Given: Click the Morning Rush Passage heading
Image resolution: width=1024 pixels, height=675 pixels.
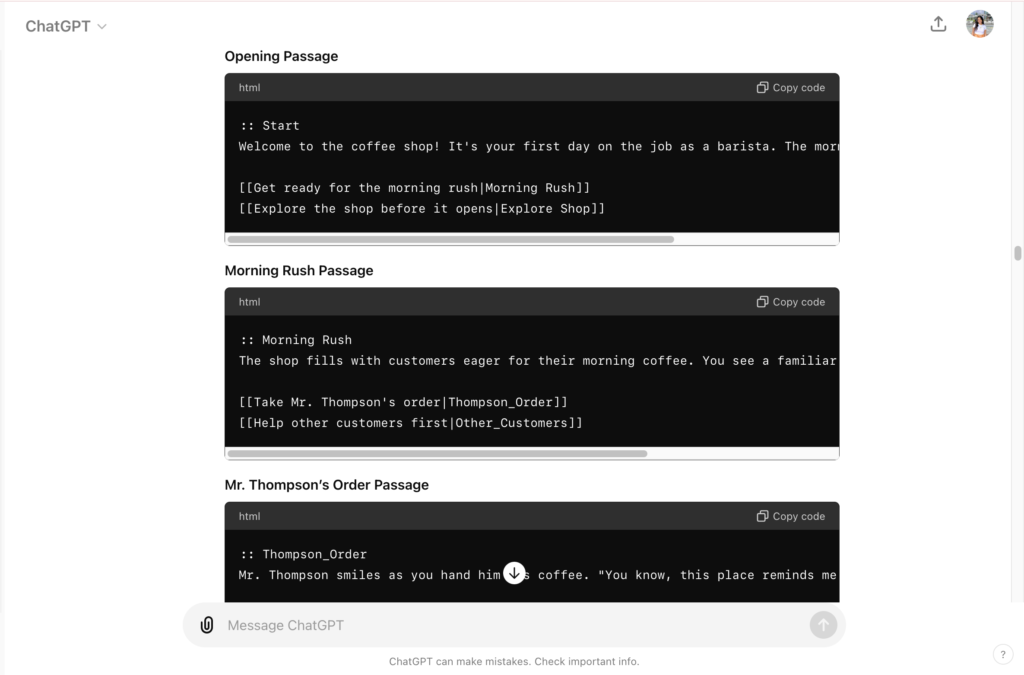Looking at the screenshot, I should (299, 271).
